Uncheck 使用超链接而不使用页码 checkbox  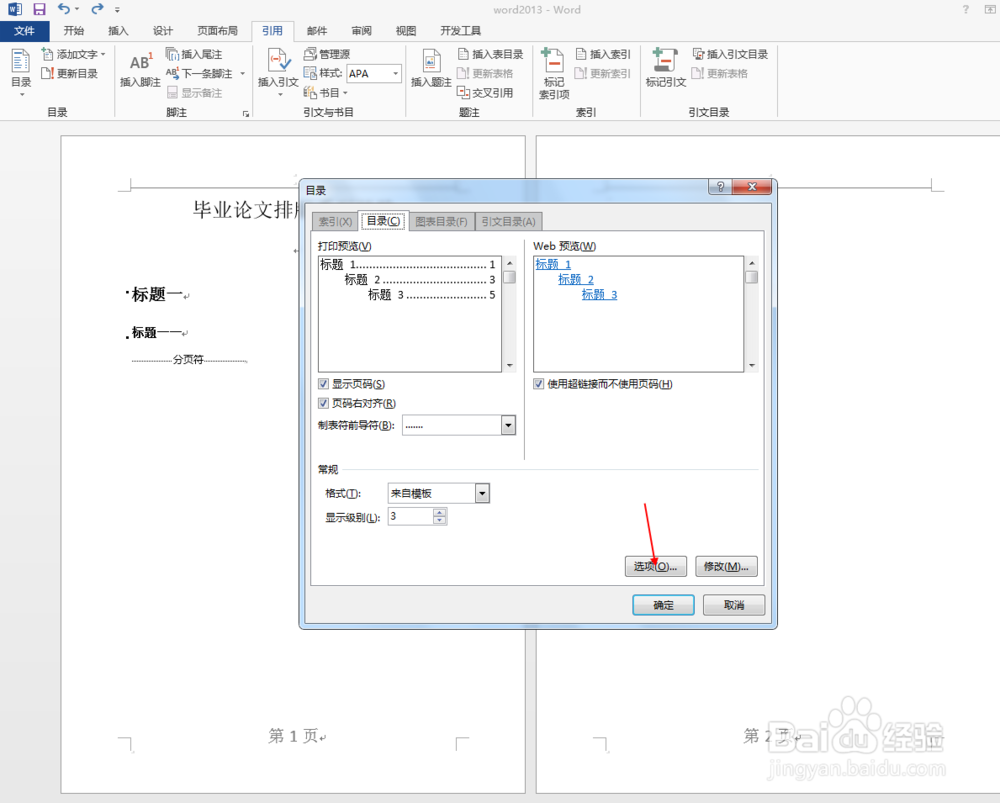point(538,384)
